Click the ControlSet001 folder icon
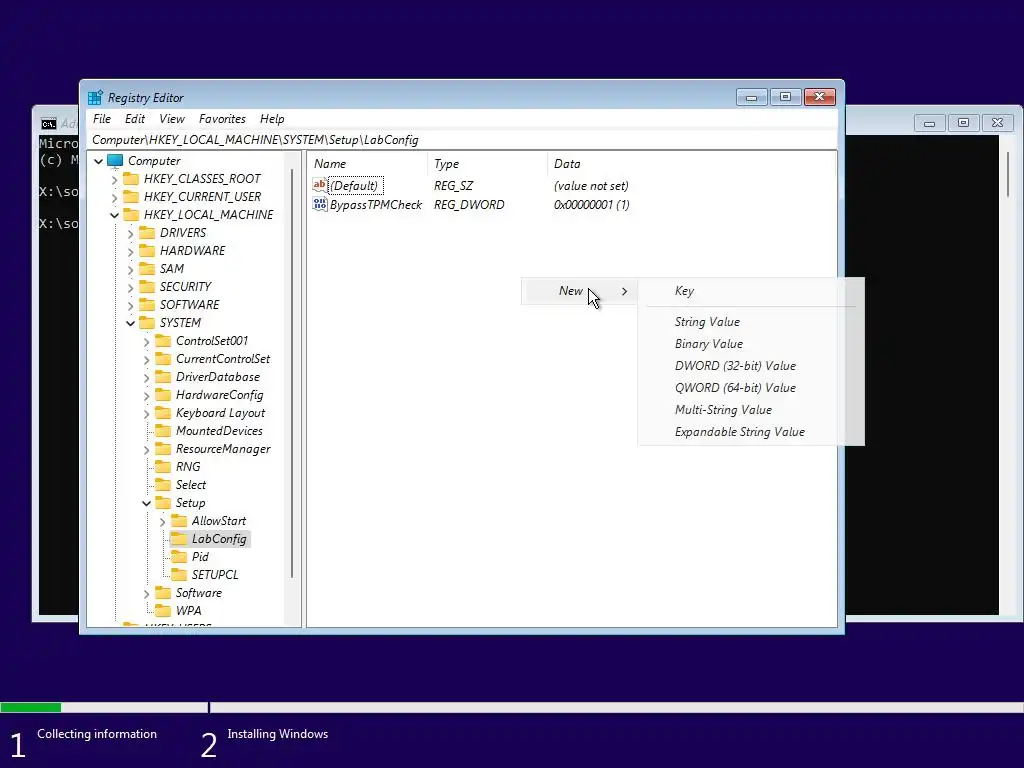 (x=163, y=341)
